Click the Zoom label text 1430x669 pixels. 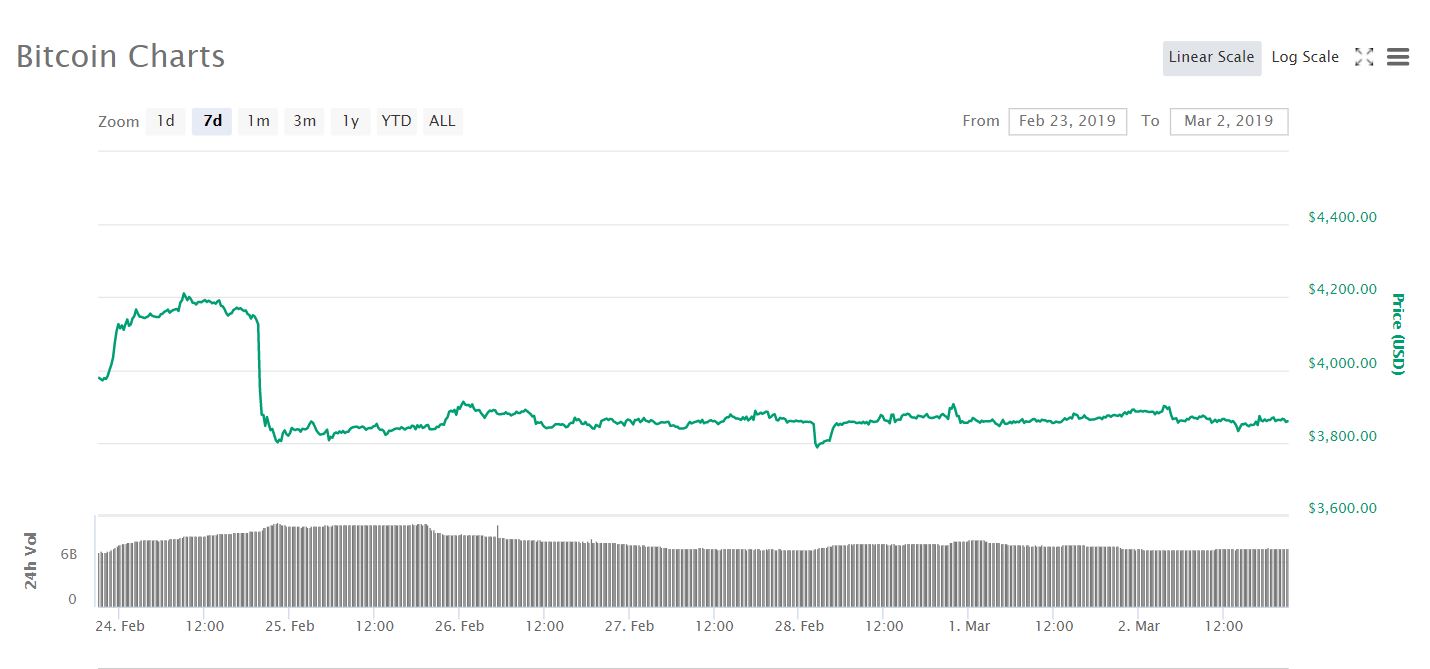(x=119, y=122)
